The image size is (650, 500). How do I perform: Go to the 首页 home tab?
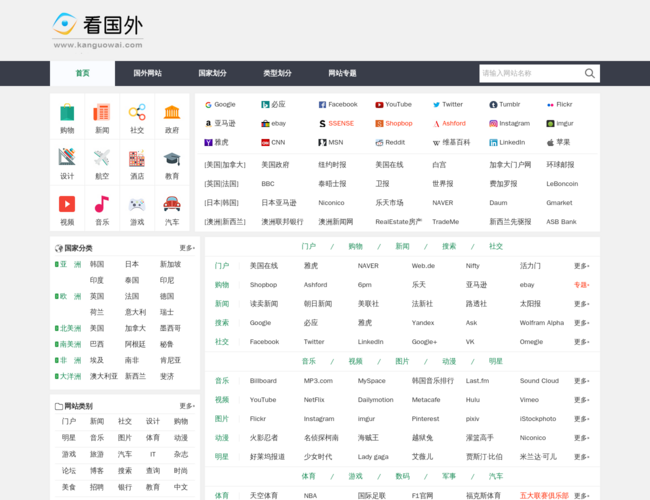tap(82, 73)
